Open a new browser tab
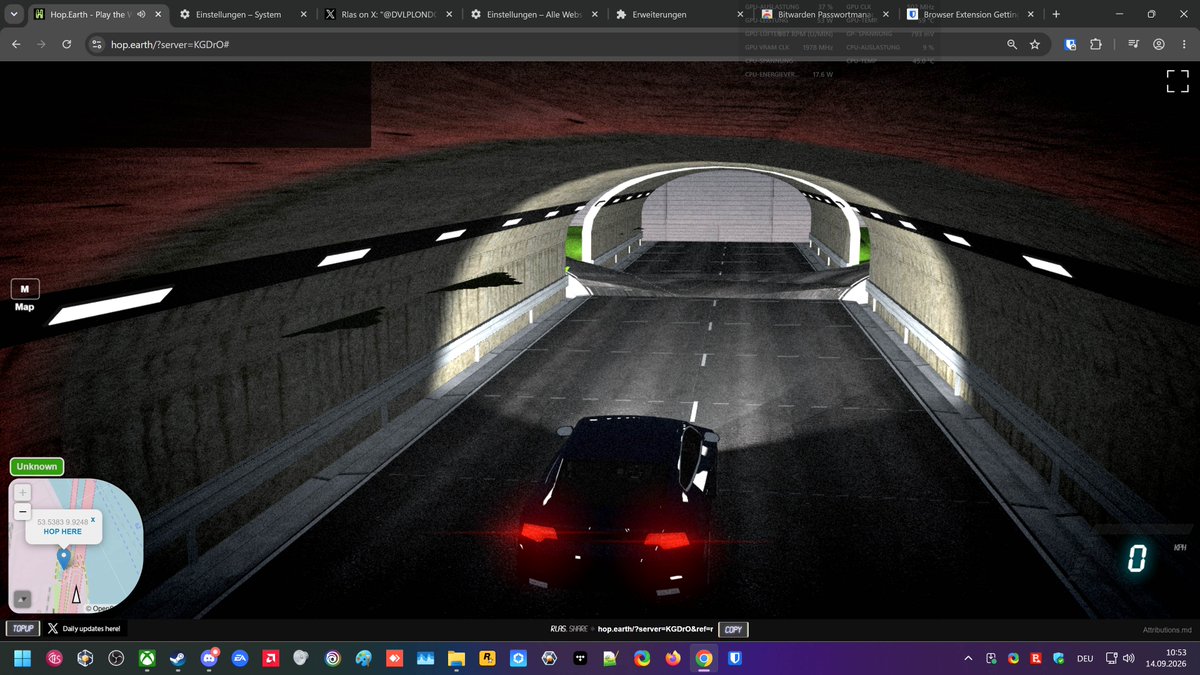Viewport: 1200px width, 675px height. 1056,15
